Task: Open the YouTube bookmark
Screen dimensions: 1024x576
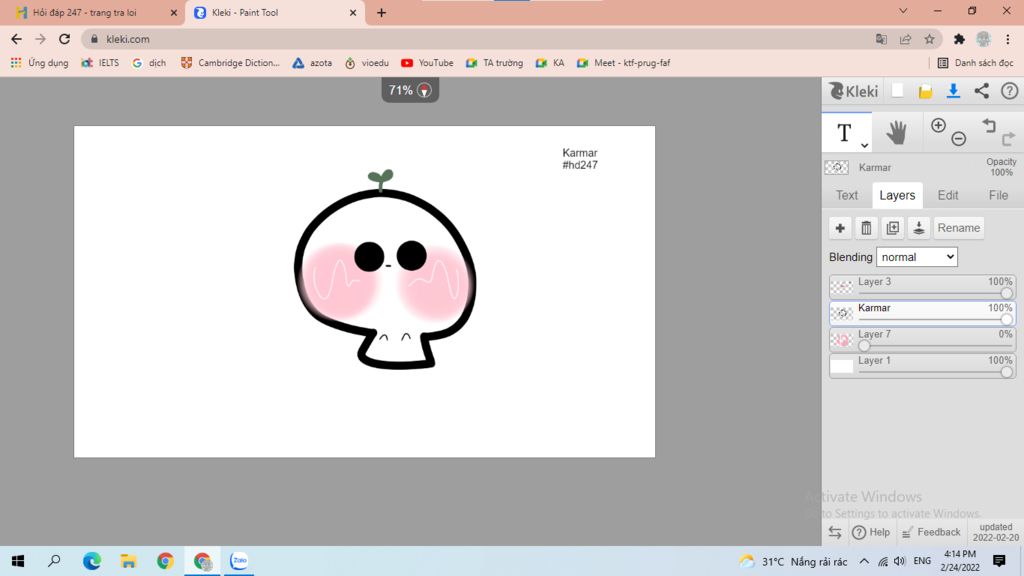Action: 427,63
